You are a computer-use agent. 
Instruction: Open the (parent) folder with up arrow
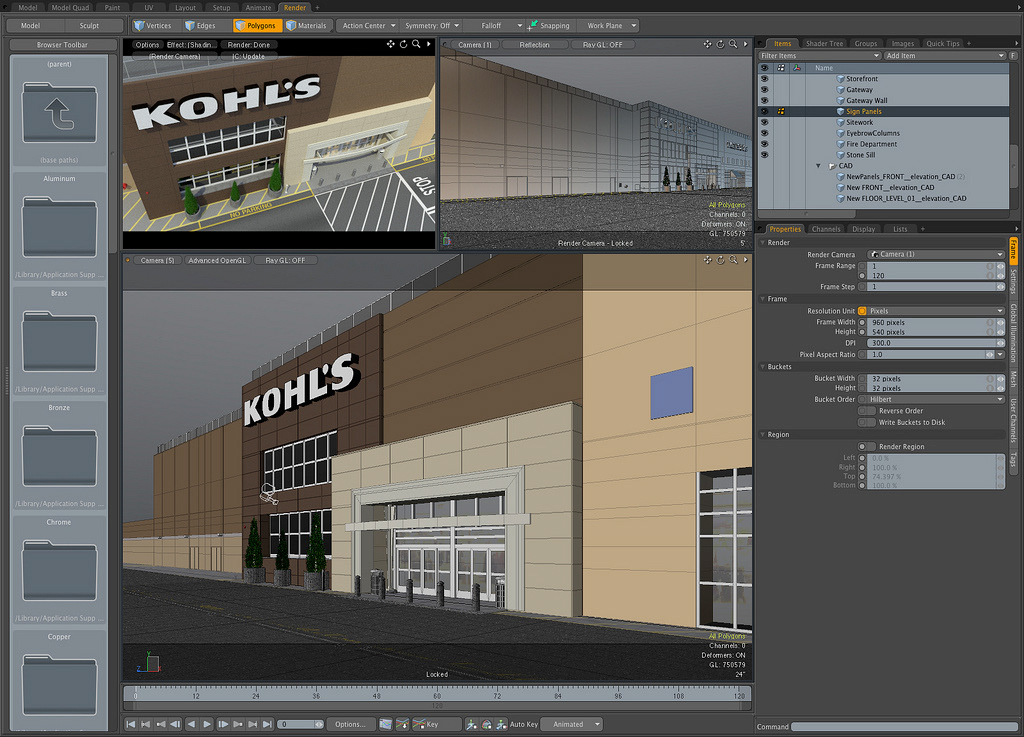[x=59, y=112]
